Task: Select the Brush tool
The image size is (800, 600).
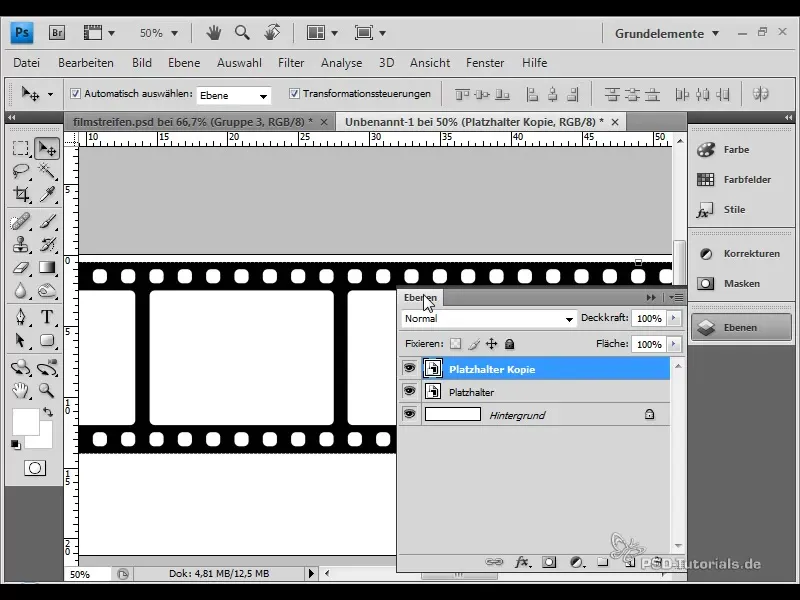Action: (x=47, y=222)
